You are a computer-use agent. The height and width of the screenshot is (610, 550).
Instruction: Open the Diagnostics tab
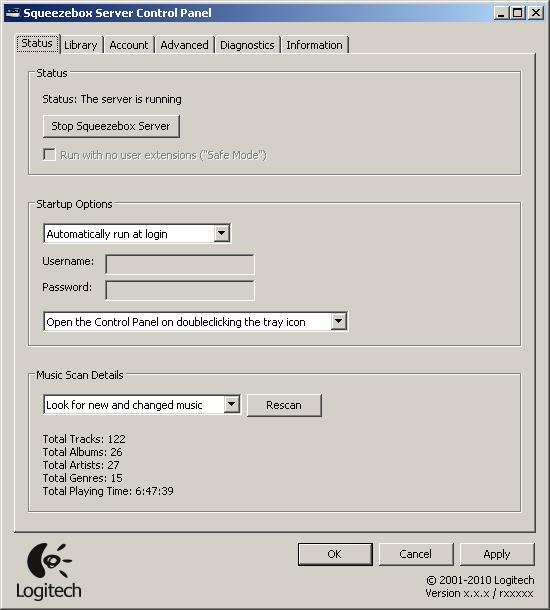(247, 45)
